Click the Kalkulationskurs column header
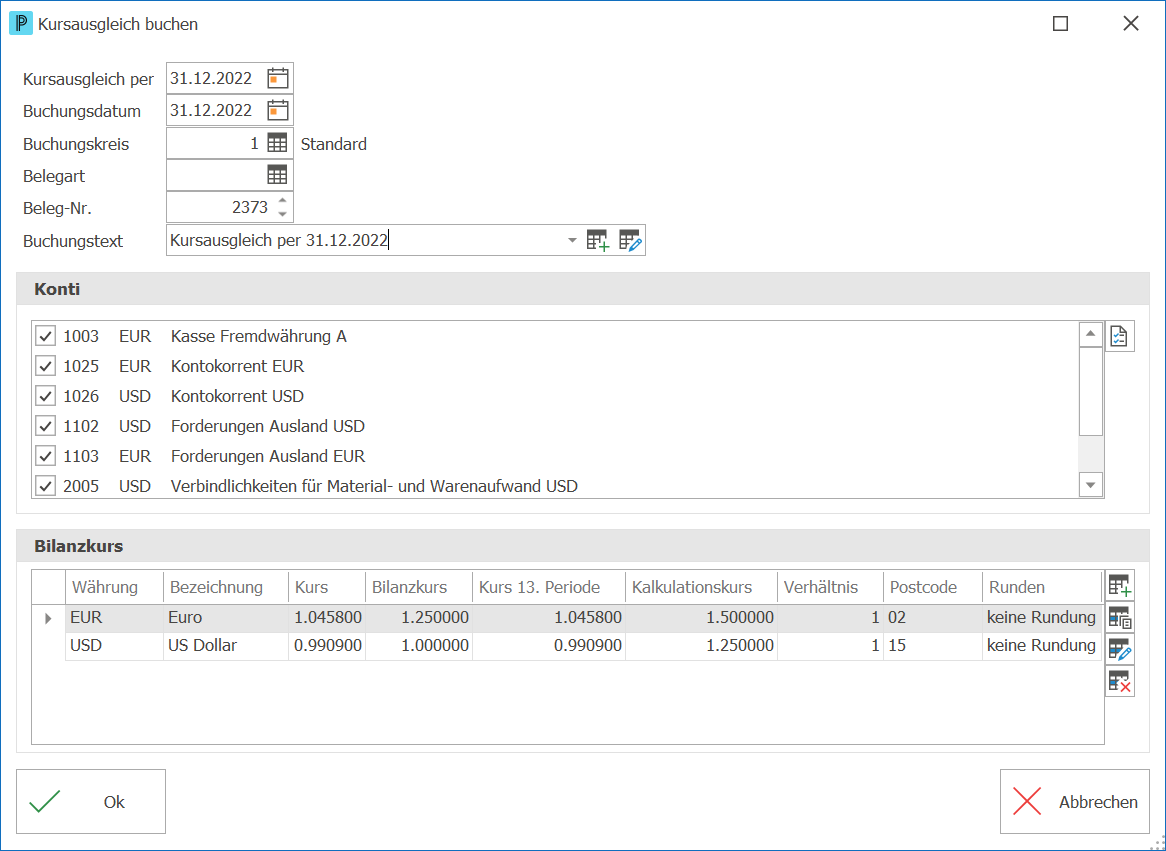 pyautogui.click(x=701, y=587)
